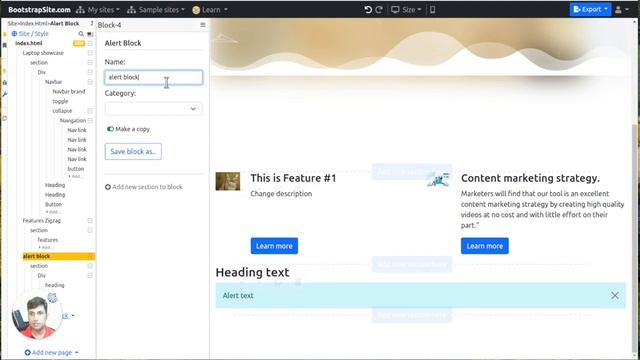Click the yellow badge next to index.html
The width and height of the screenshot is (640, 360).
click(79, 43)
